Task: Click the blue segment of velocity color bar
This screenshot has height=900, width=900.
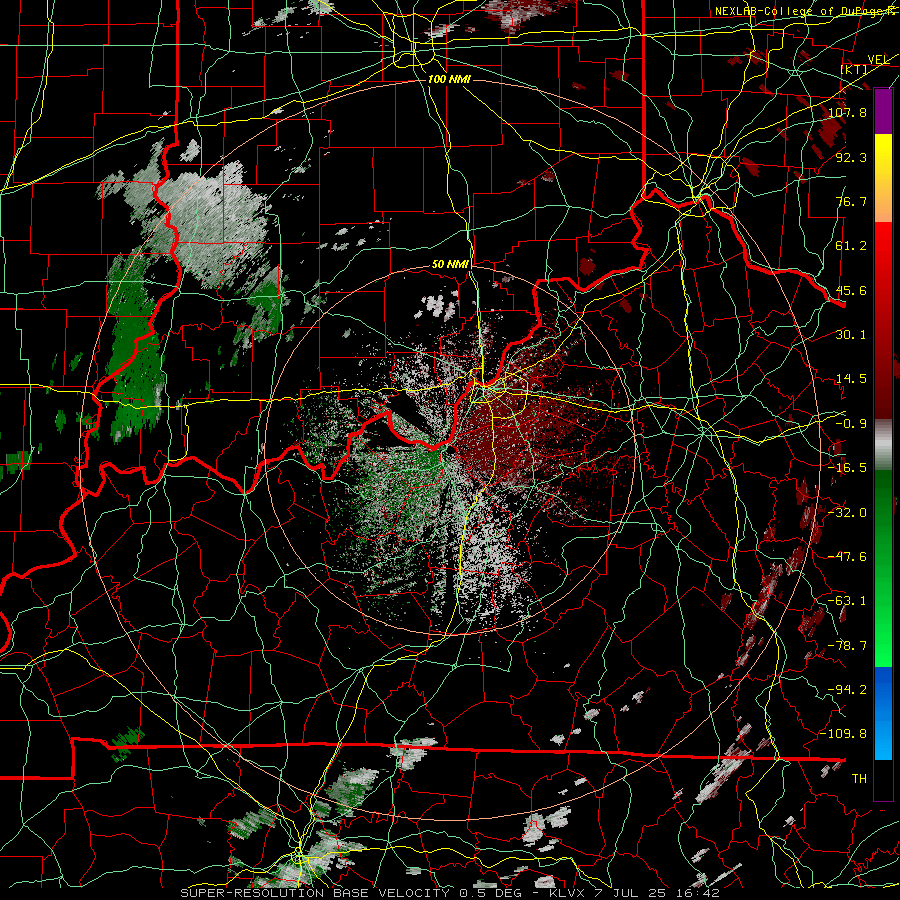Action: (883, 713)
